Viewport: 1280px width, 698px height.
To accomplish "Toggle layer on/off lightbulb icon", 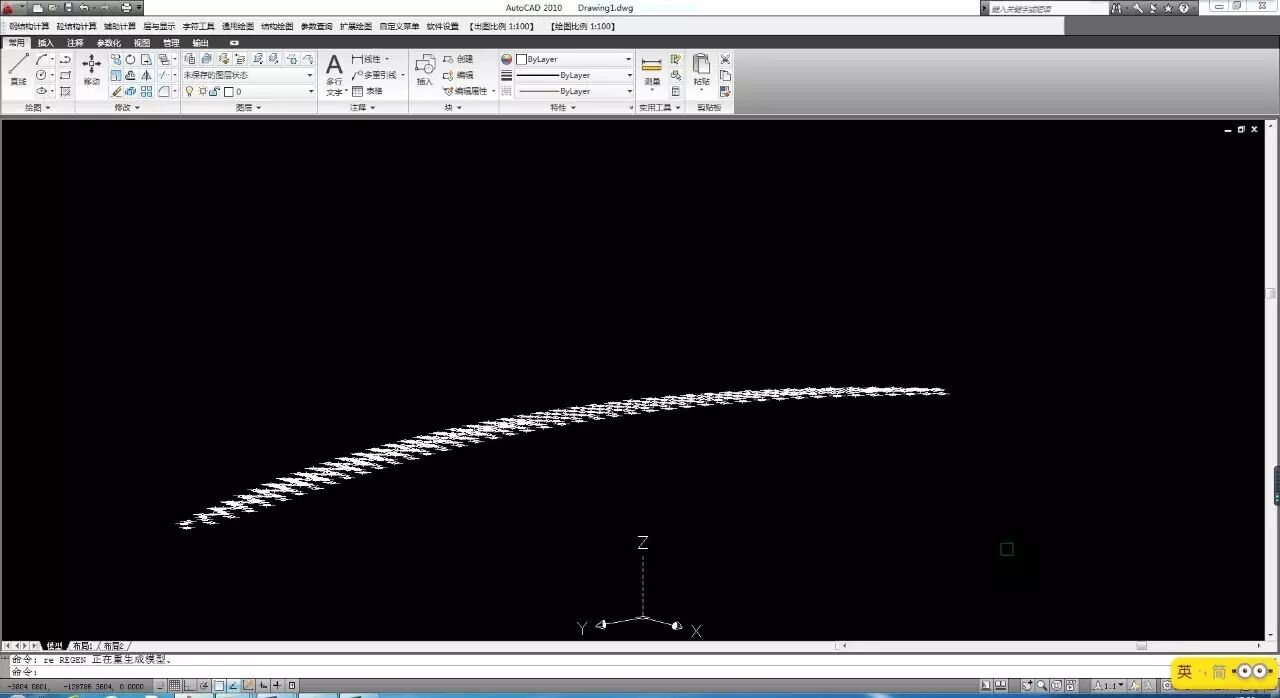I will 189,91.
